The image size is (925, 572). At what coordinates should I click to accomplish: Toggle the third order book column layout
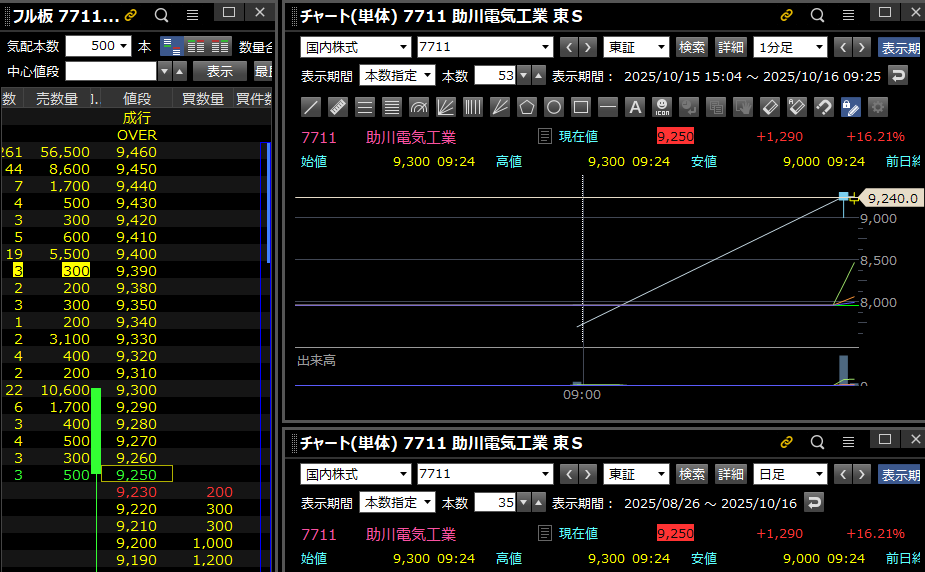tap(221, 46)
